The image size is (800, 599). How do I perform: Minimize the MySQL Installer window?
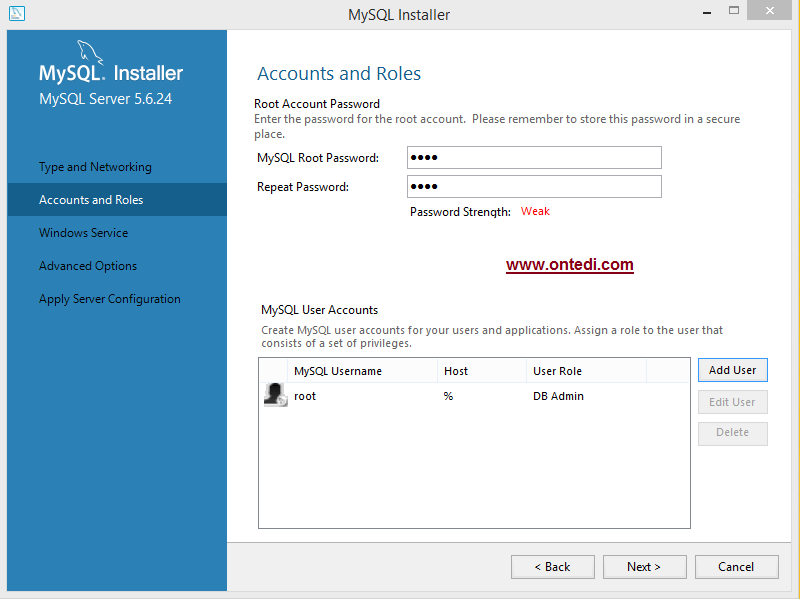(707, 11)
